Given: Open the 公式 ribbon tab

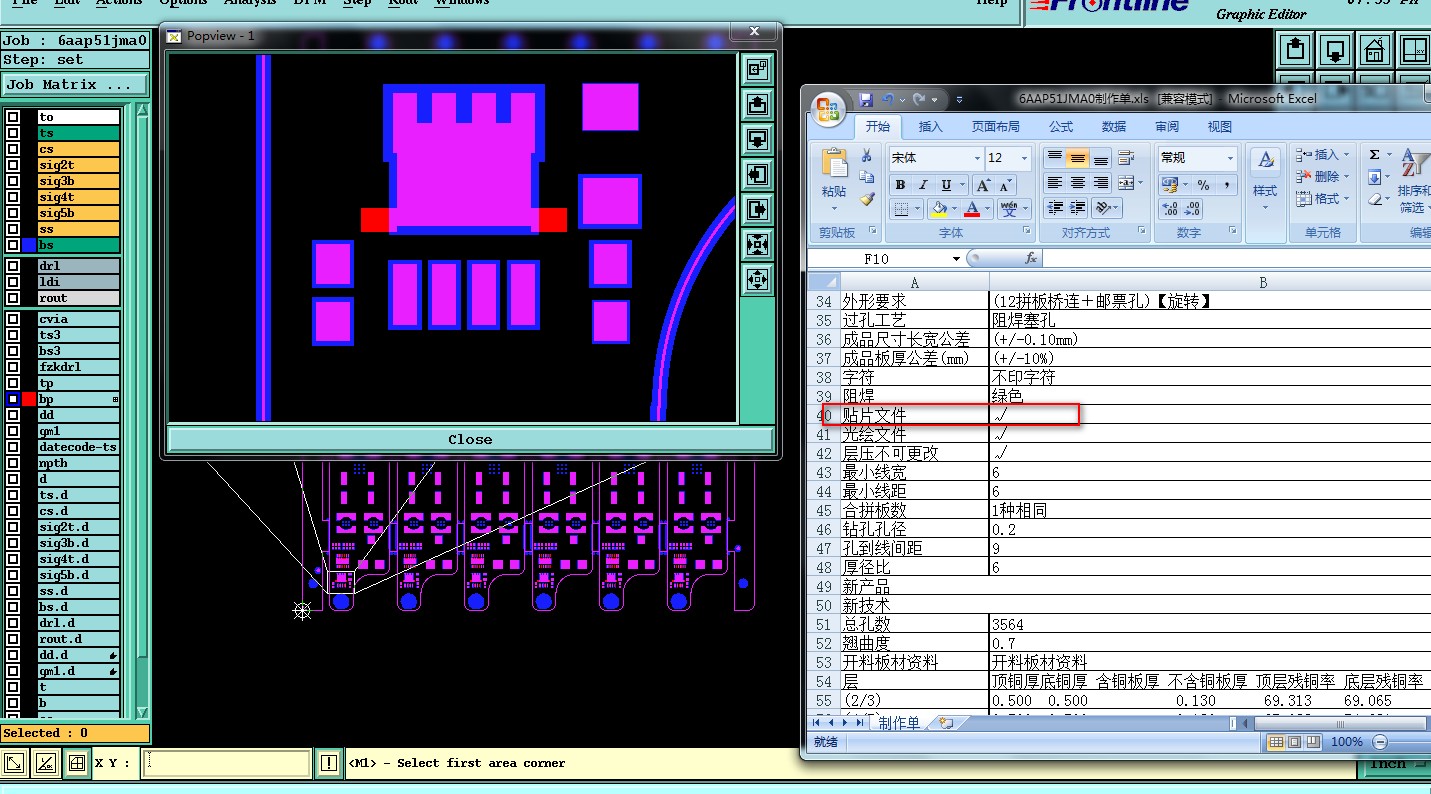Looking at the screenshot, I should [1061, 127].
